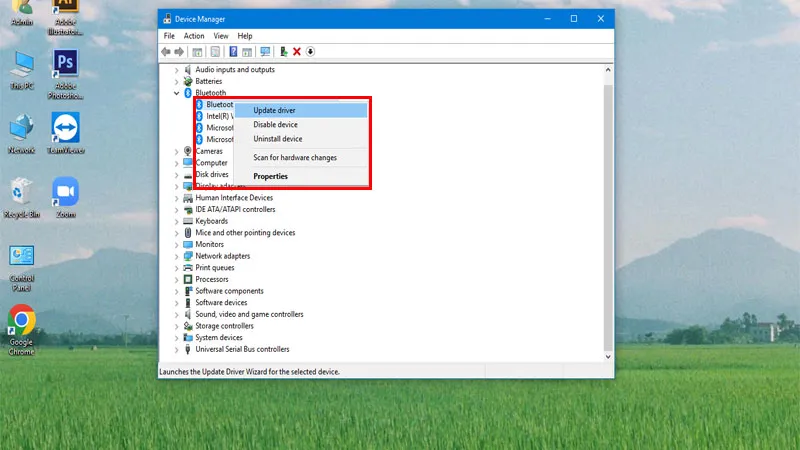The width and height of the screenshot is (800, 450).
Task: Click the red X uninstall device toolbar icon
Action: [296, 52]
